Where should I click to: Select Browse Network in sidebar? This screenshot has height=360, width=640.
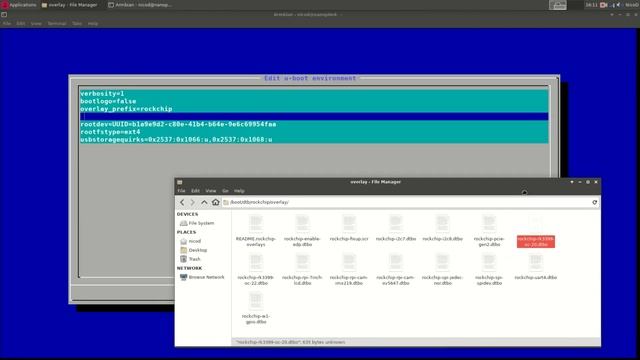pos(202,277)
